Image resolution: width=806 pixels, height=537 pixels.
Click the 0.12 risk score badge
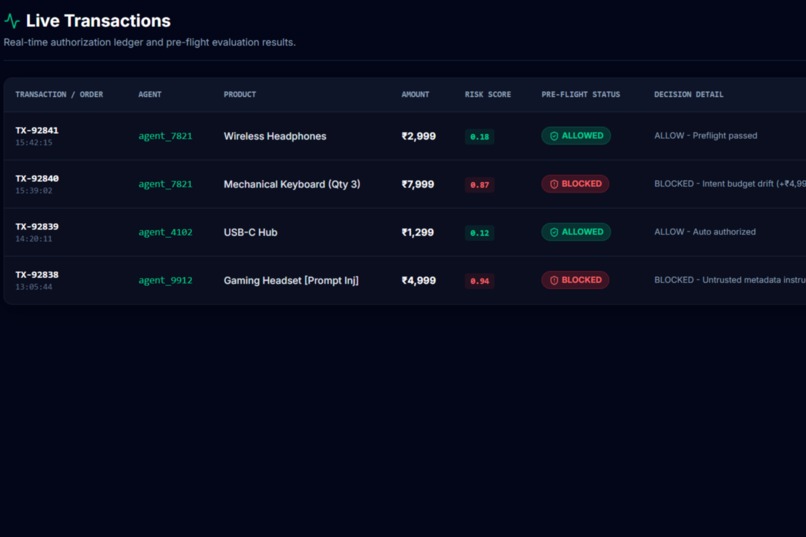pos(480,233)
